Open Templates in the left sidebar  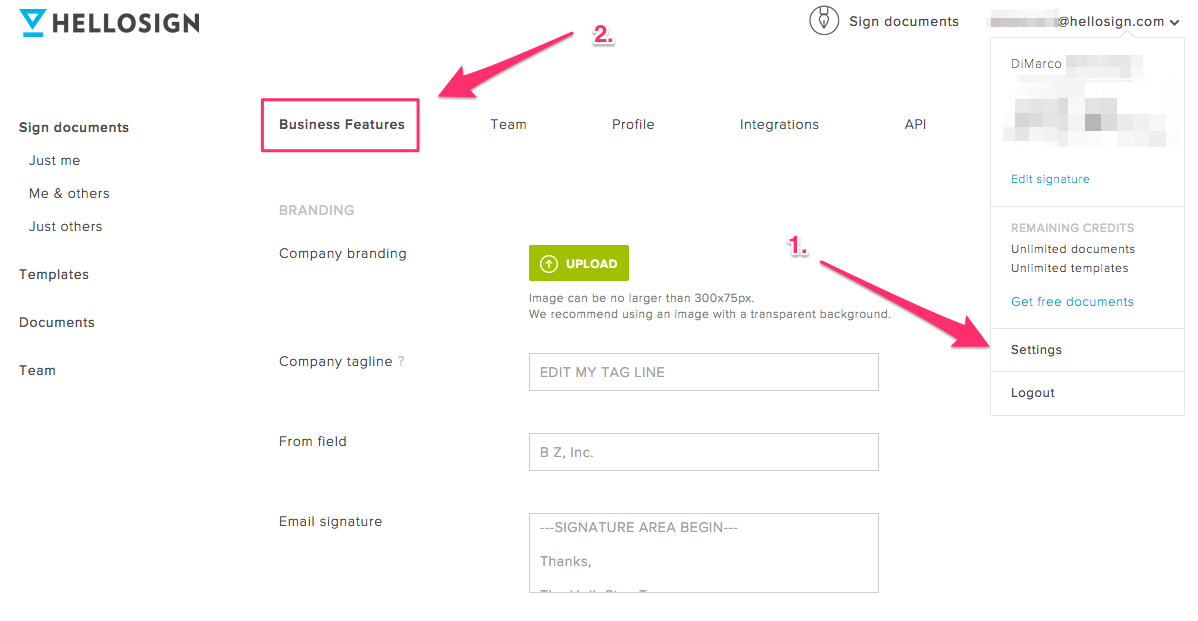(x=53, y=274)
